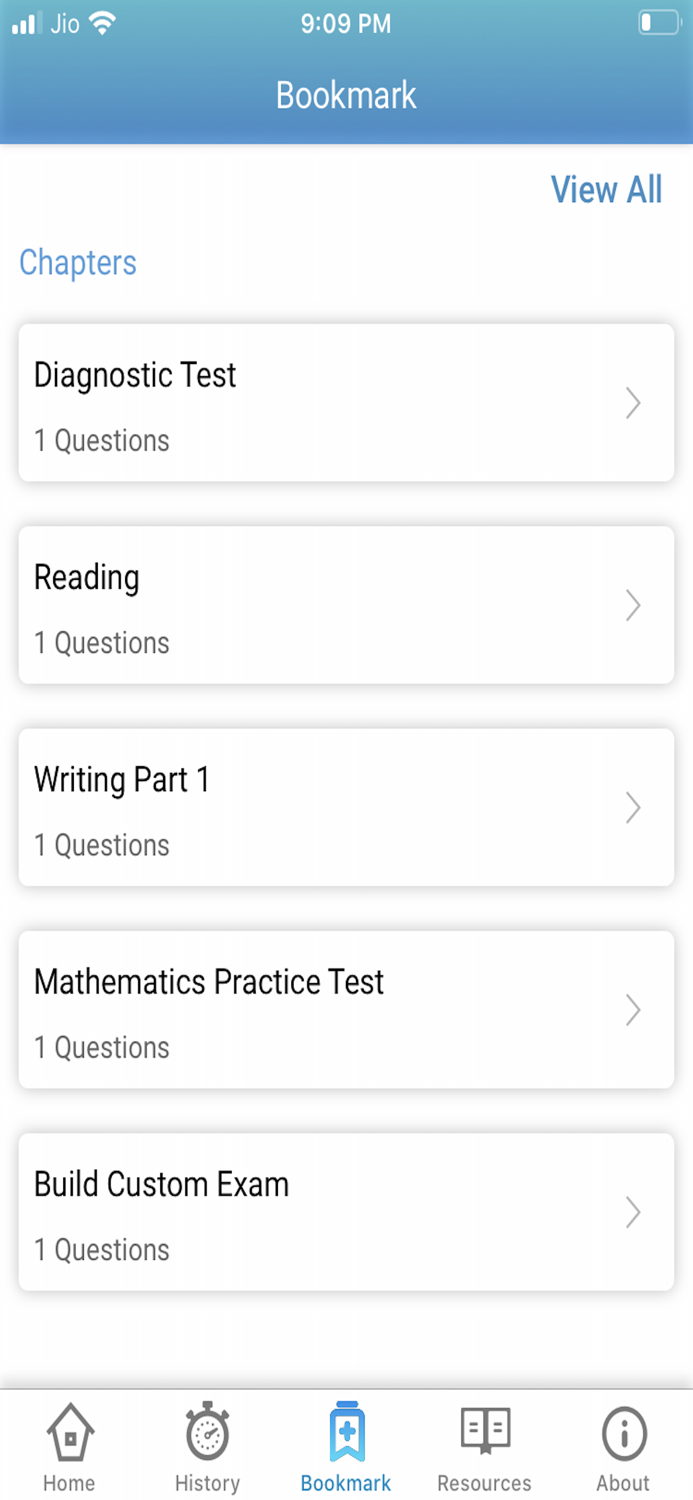Open the View All link
The width and height of the screenshot is (693, 1500).
[607, 190]
